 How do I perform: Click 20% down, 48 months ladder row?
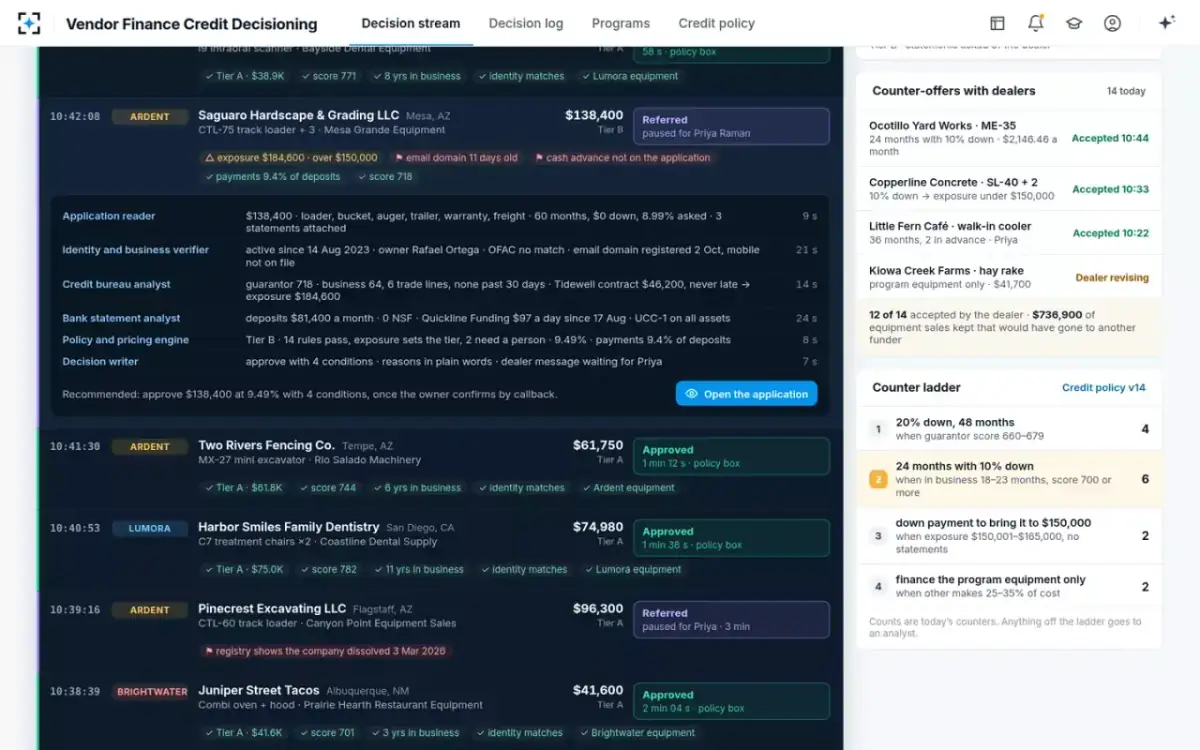click(x=1009, y=429)
